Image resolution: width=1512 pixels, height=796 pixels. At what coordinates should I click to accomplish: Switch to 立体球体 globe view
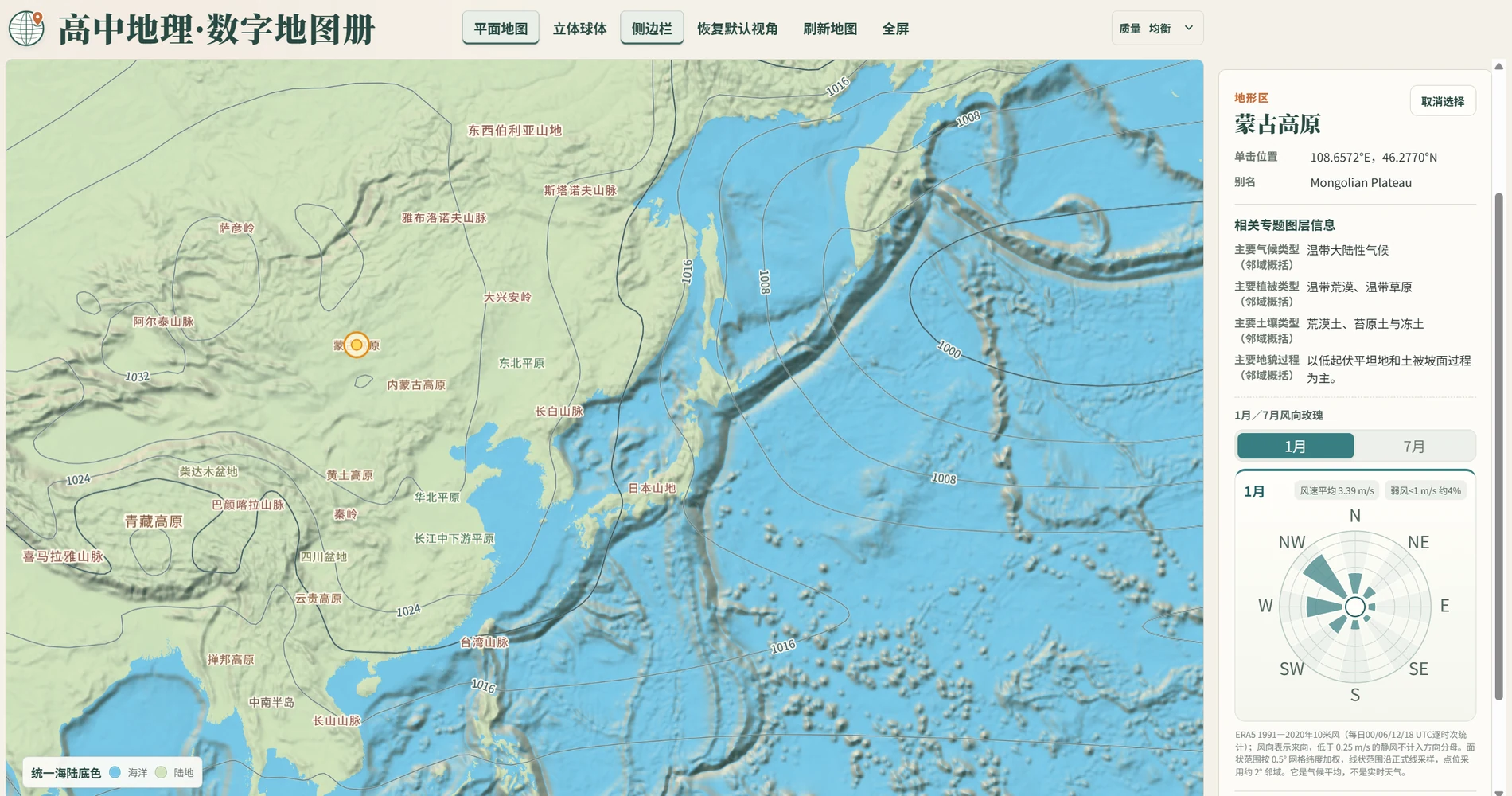click(579, 29)
